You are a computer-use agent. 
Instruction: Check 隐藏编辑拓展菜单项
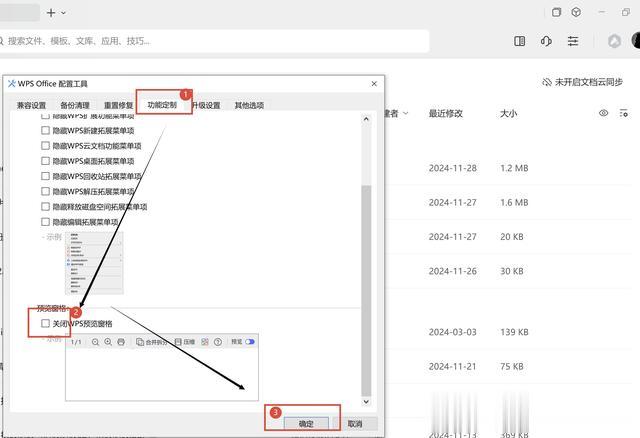coord(45,222)
